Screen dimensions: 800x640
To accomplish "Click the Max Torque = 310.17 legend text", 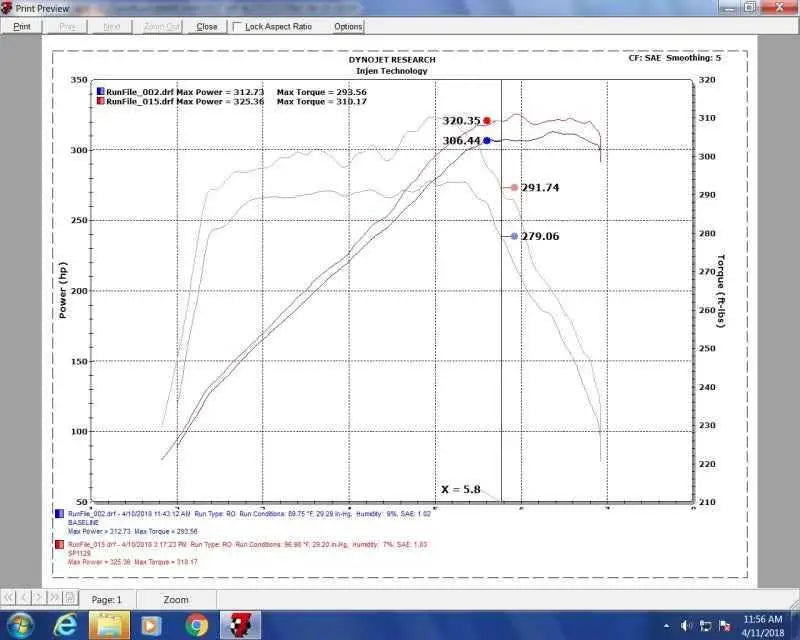I will pyautogui.click(x=321, y=102).
